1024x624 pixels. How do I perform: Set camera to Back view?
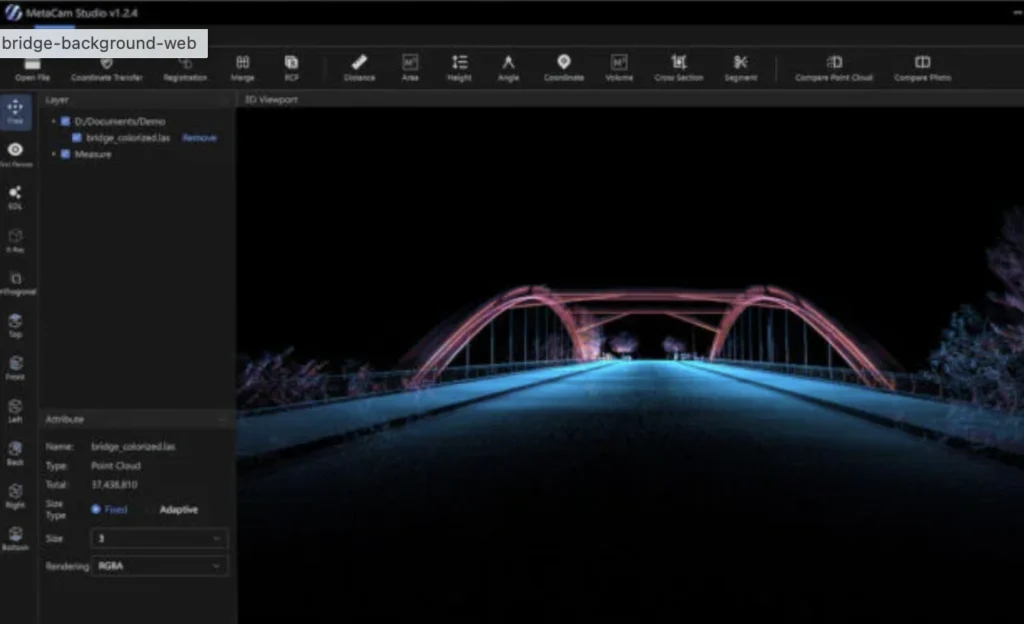click(15, 454)
